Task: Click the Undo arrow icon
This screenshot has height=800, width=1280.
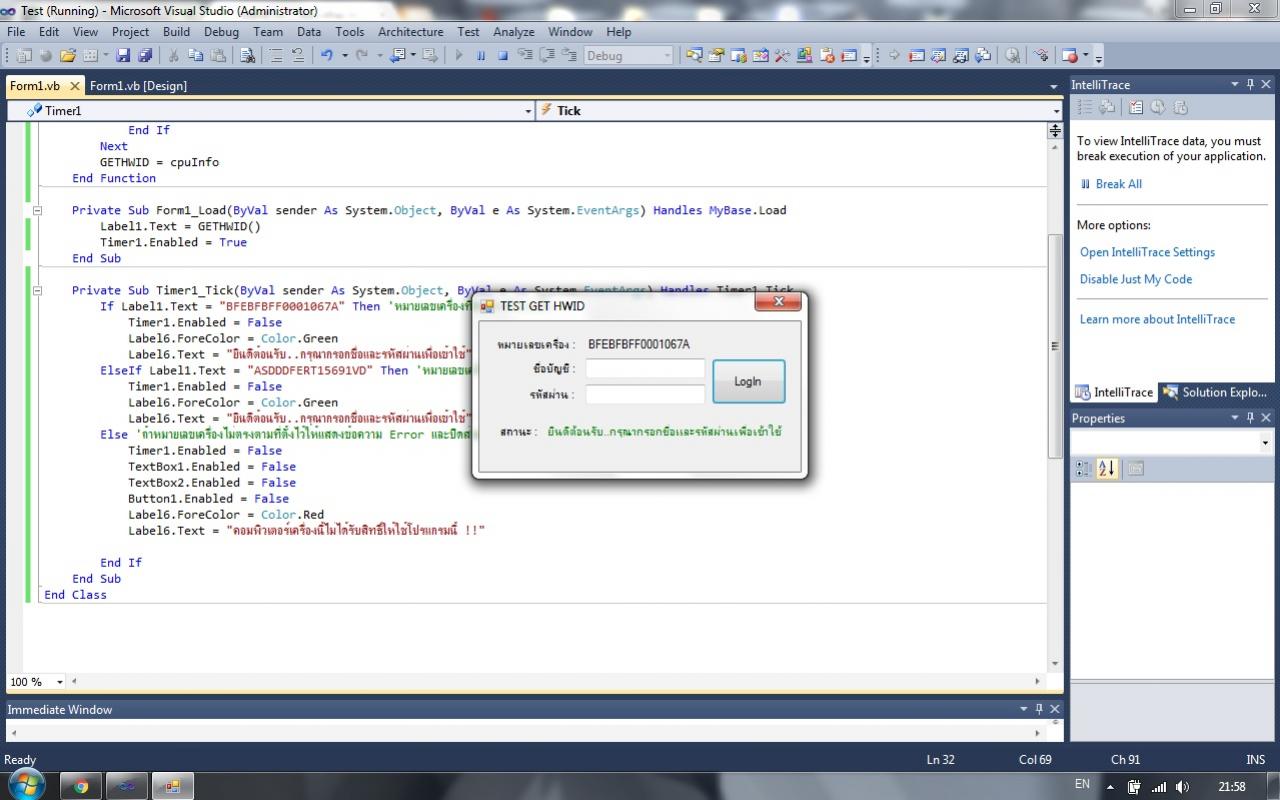Action: pyautogui.click(x=327, y=56)
